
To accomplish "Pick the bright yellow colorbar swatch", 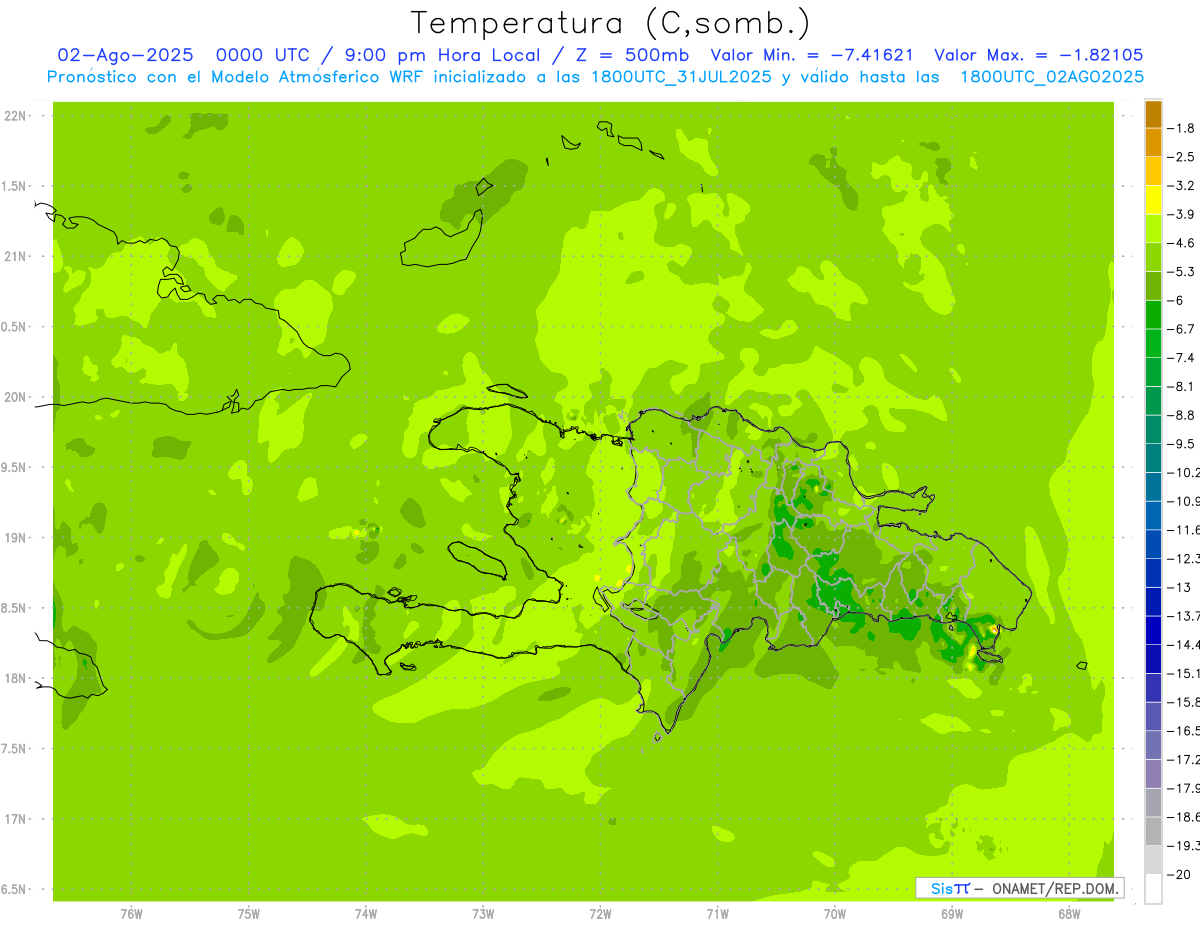I will tap(1153, 200).
